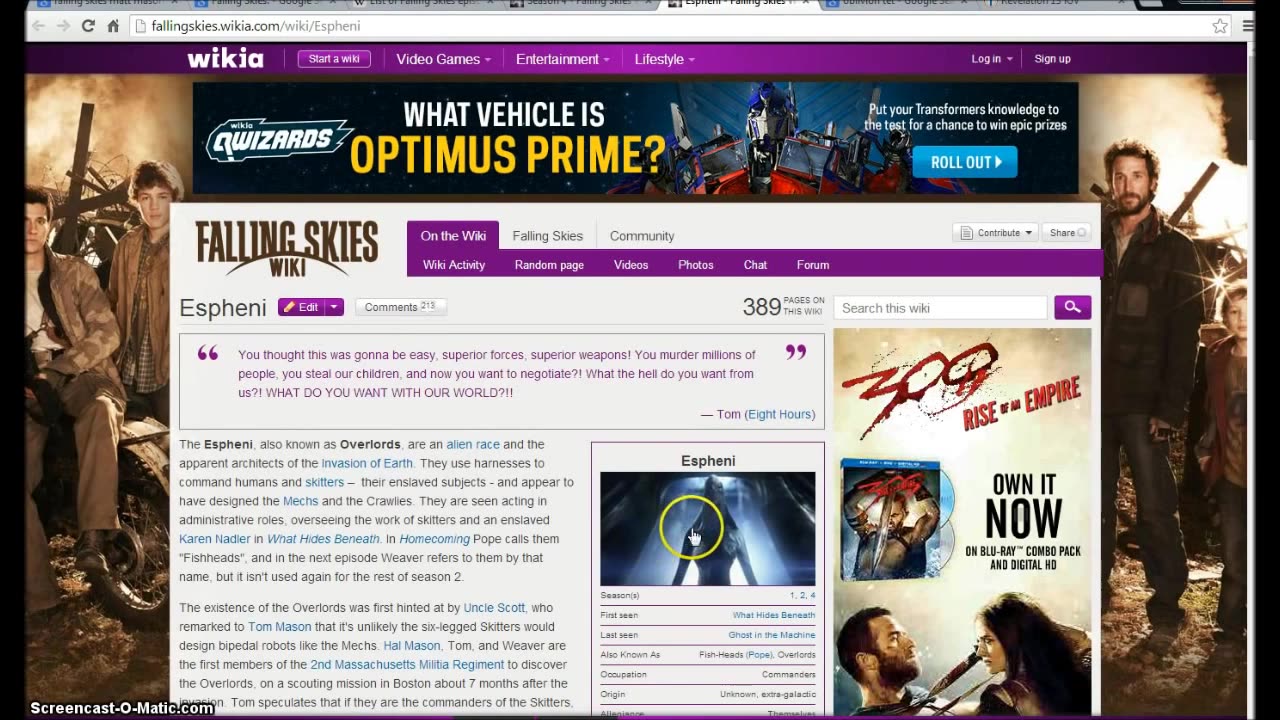Go back with the browser back arrow
The height and width of the screenshot is (720, 1280).
click(x=39, y=26)
